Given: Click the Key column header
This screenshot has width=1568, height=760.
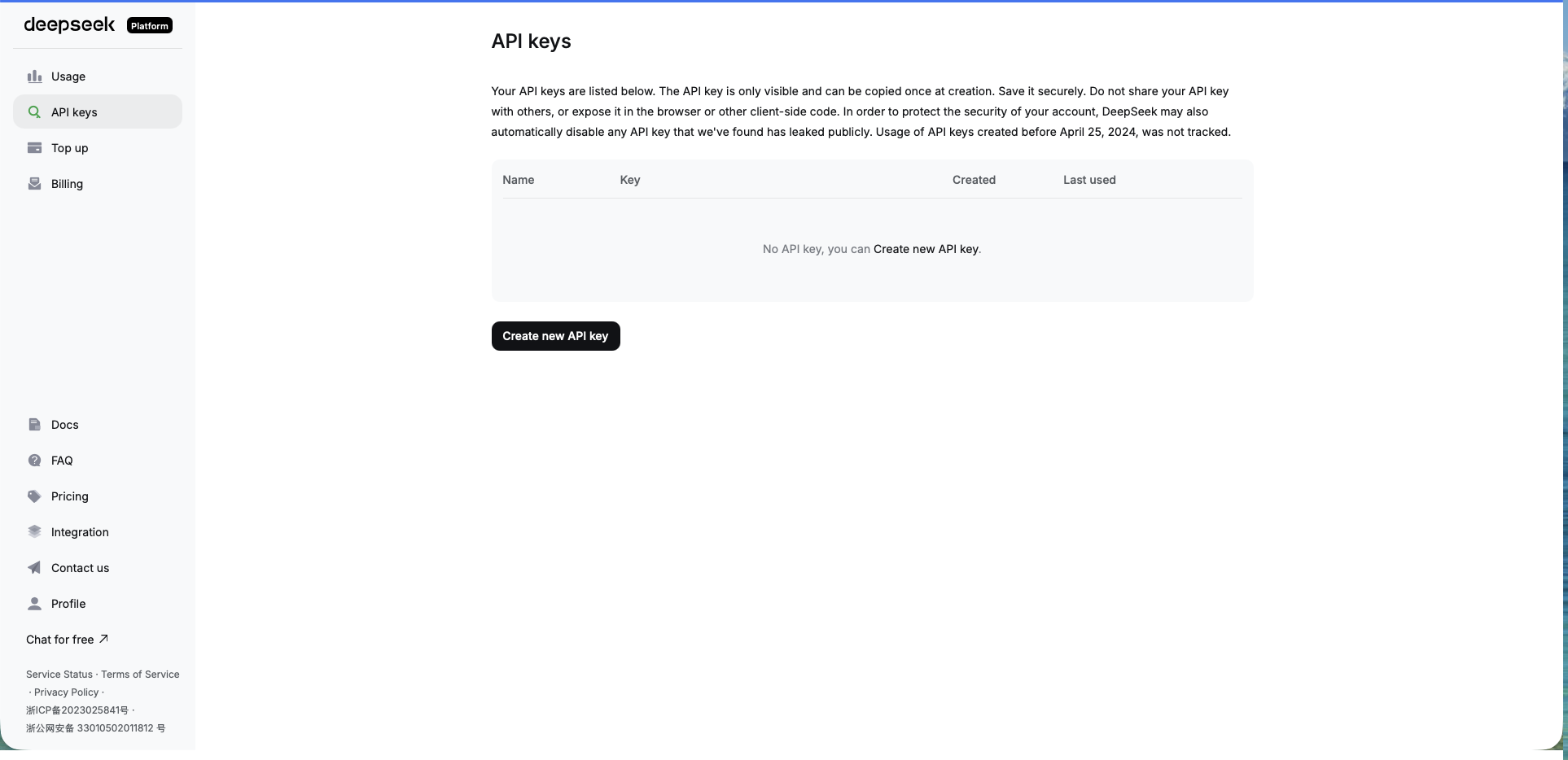Looking at the screenshot, I should click(630, 180).
